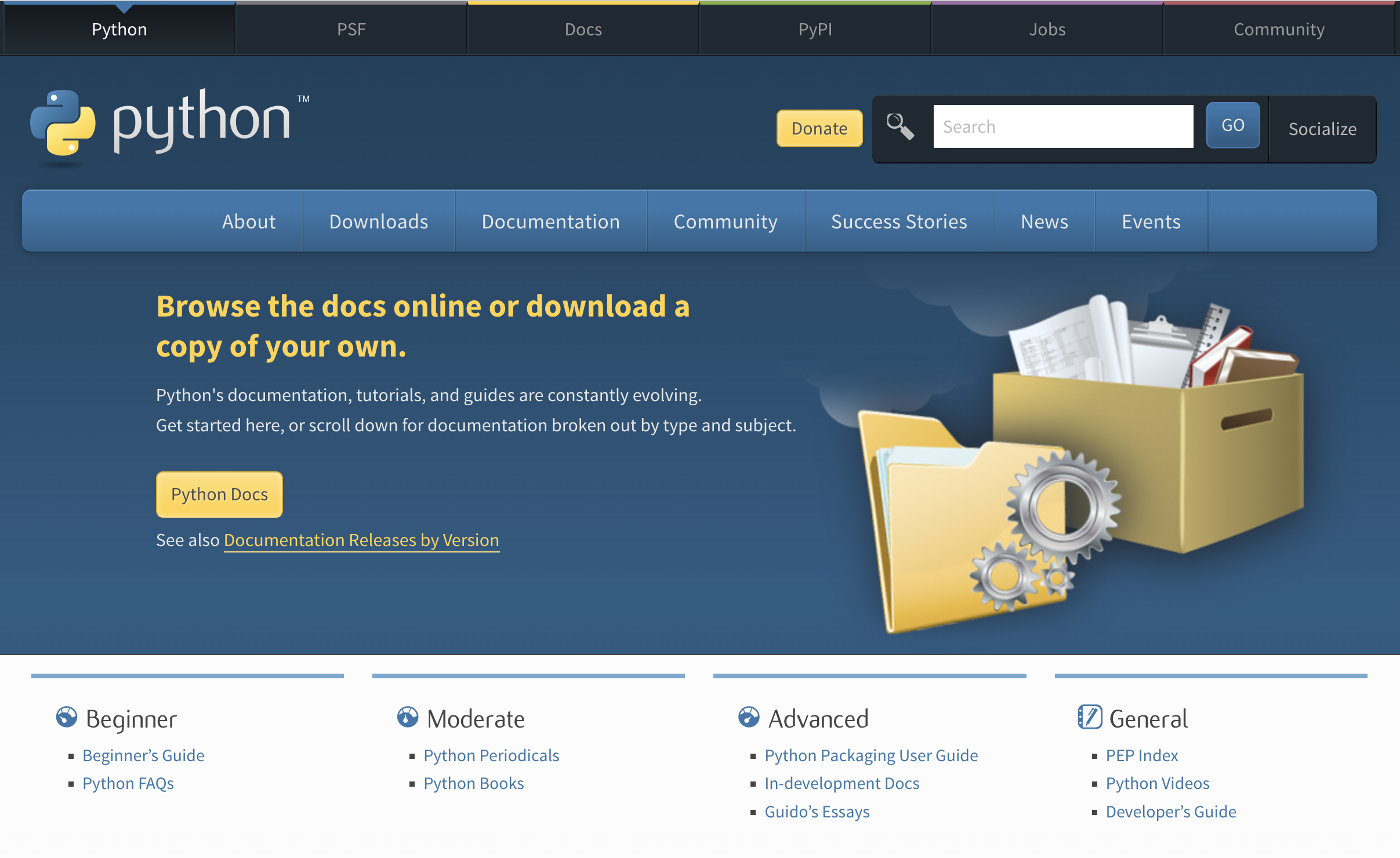Open the Events menu

[1151, 221]
